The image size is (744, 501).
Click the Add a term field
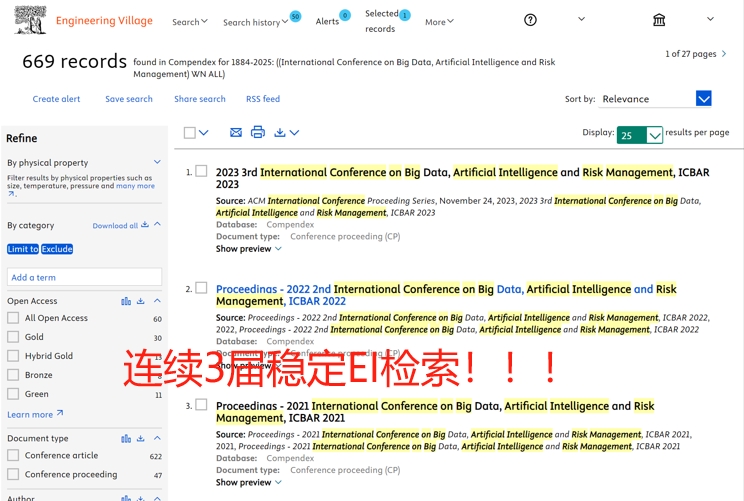[84, 277]
